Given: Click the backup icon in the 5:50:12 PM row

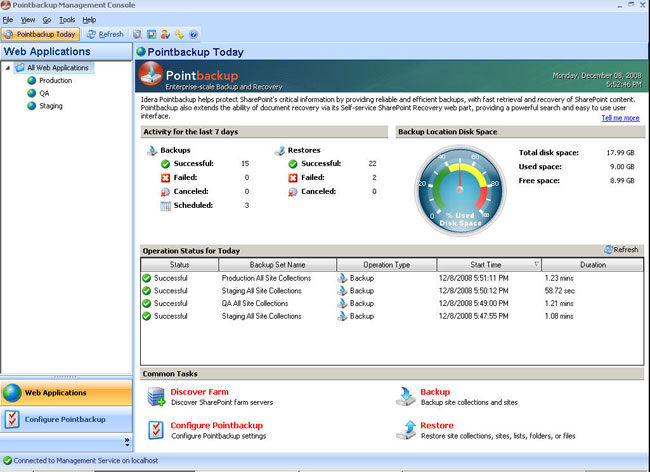Looking at the screenshot, I should point(342,291).
